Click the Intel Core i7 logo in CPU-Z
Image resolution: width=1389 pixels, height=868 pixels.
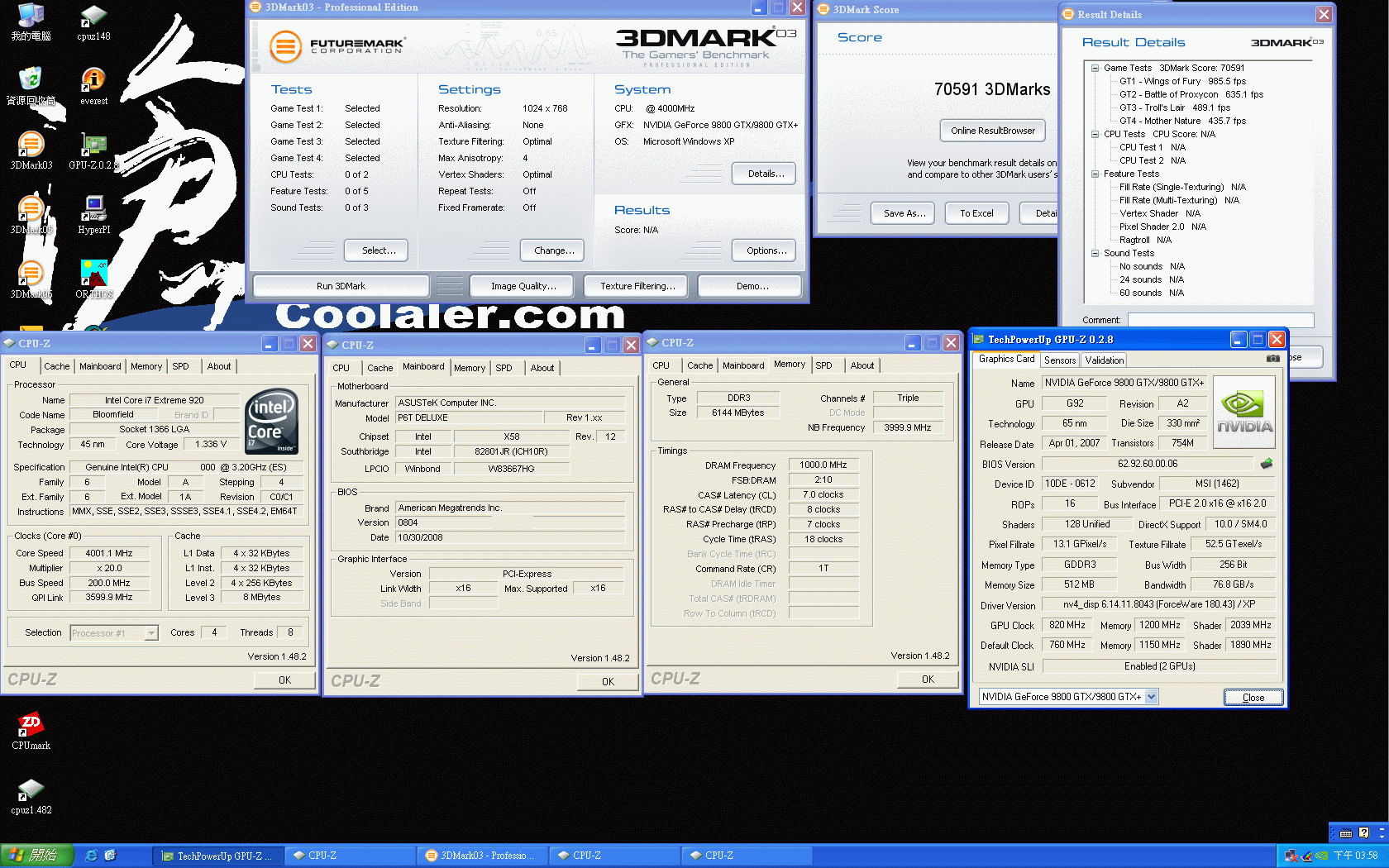pos(272,421)
